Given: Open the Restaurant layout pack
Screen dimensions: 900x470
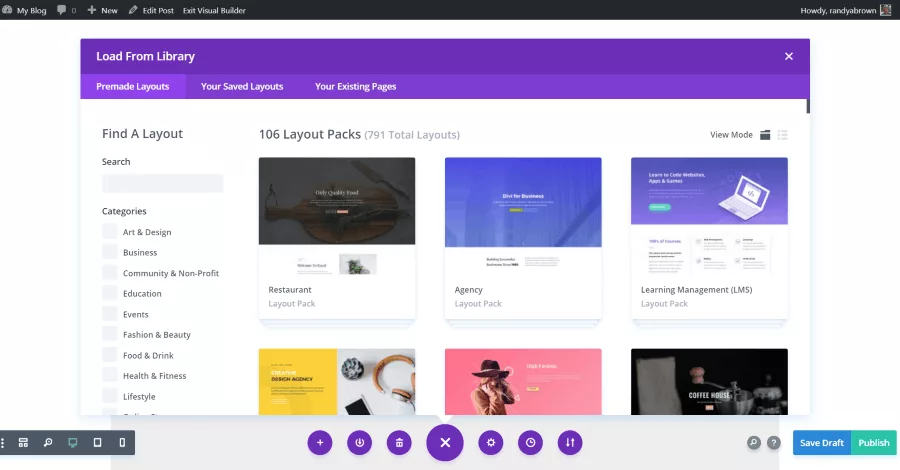Looking at the screenshot, I should pyautogui.click(x=337, y=238).
